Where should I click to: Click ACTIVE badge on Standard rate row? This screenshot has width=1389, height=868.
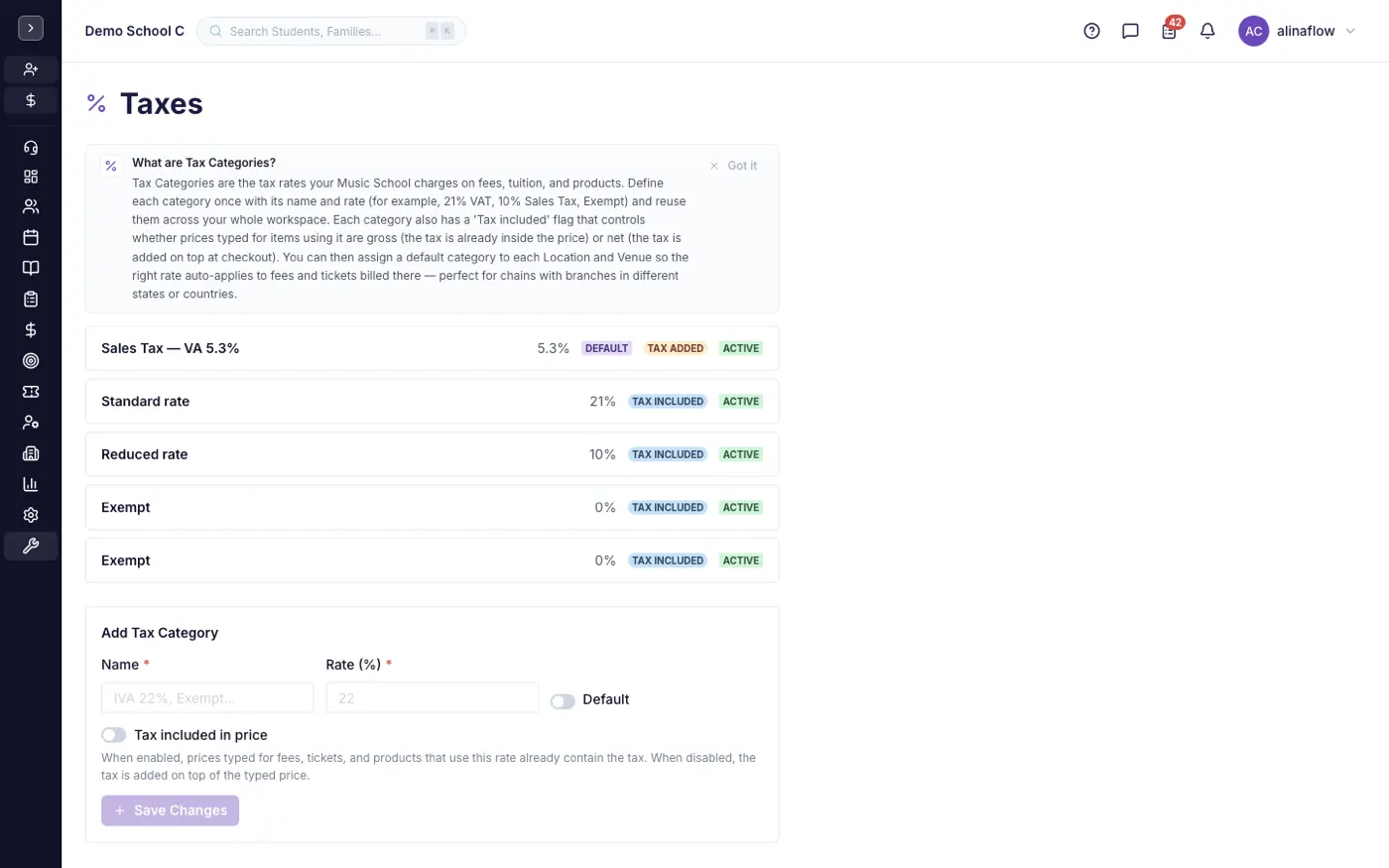[741, 402]
